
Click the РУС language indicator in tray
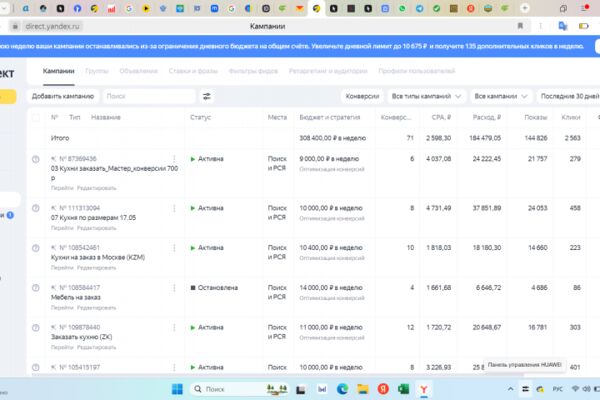point(558,389)
